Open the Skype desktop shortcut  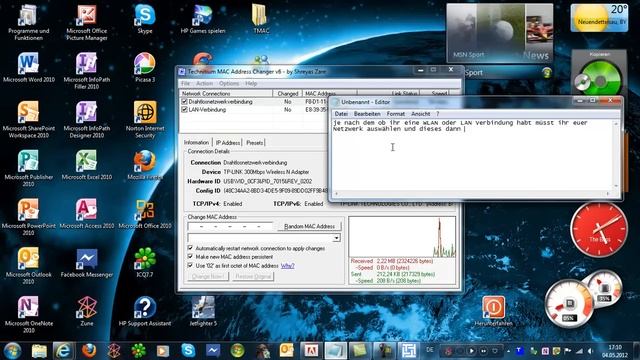pyautogui.click(x=145, y=19)
